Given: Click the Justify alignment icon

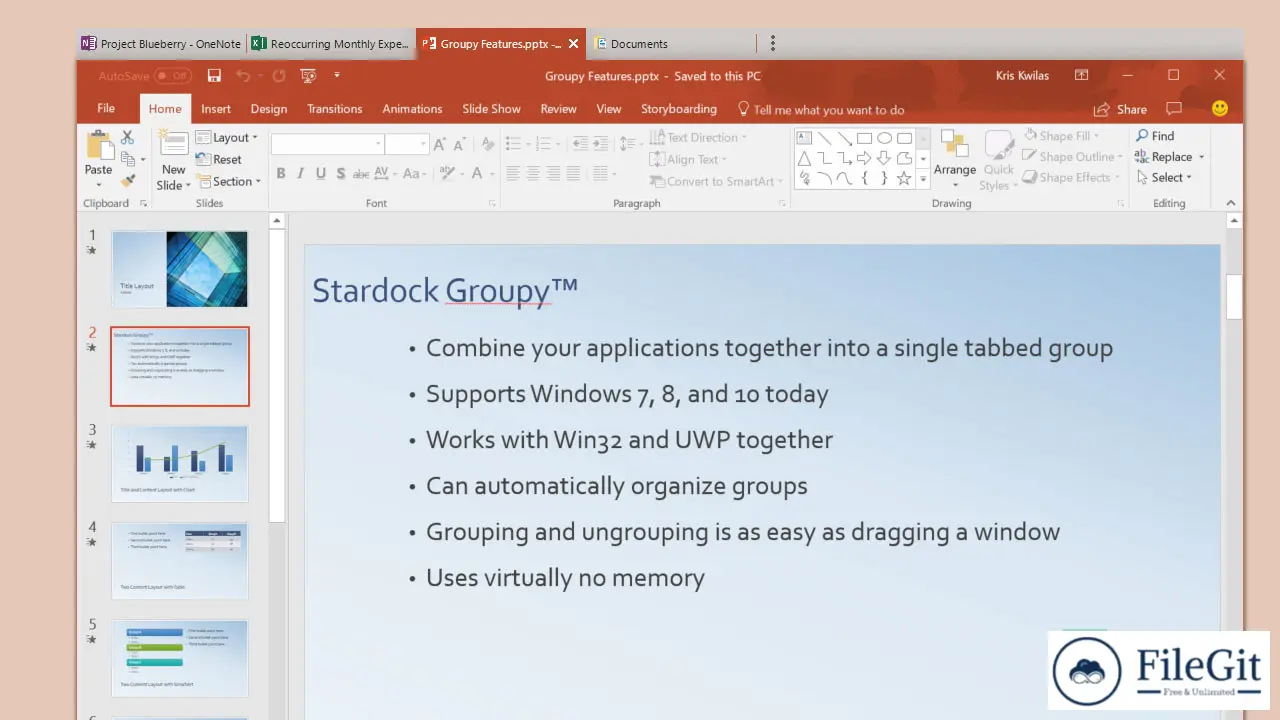Looking at the screenshot, I should click(573, 174).
